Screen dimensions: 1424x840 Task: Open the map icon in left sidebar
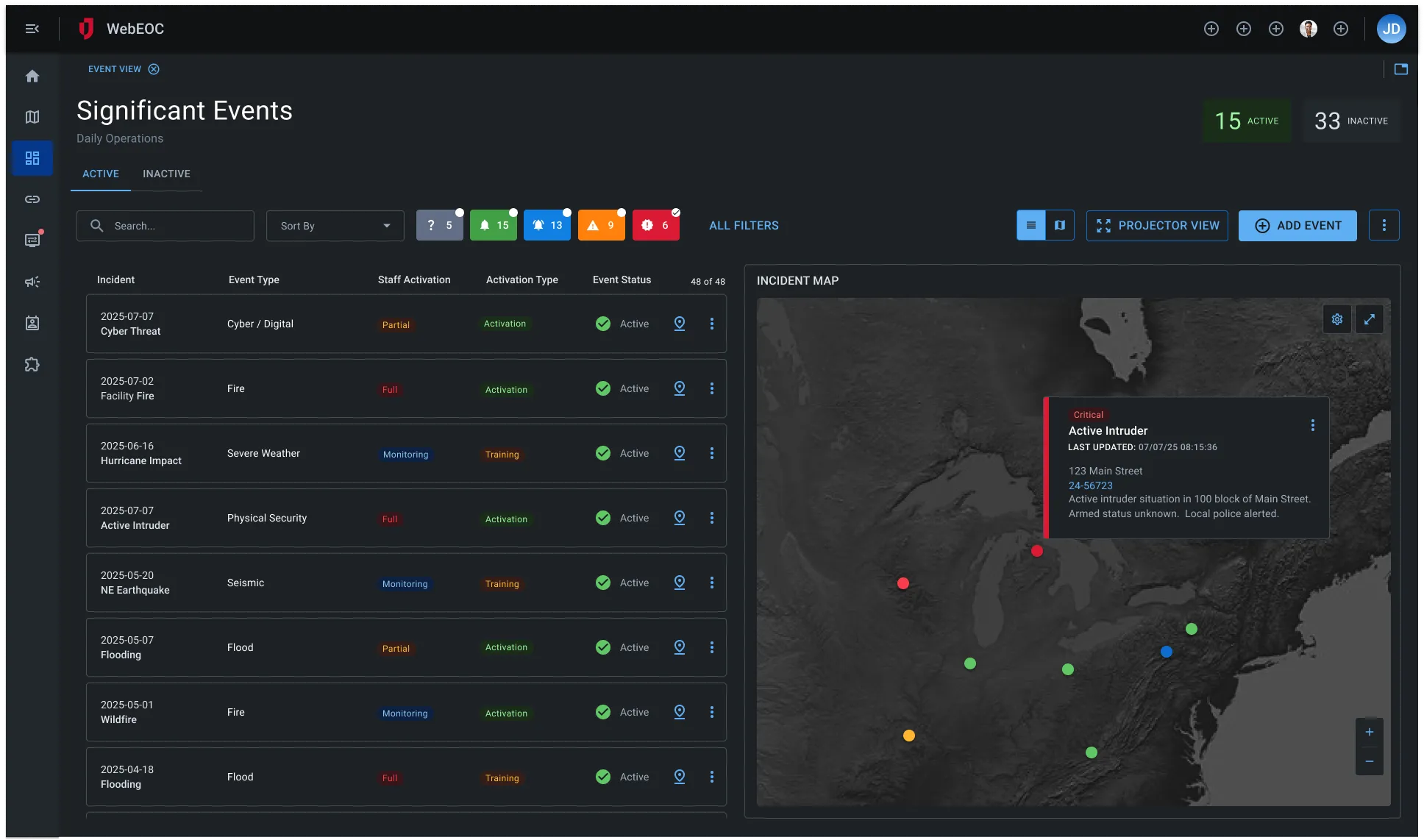(32, 117)
